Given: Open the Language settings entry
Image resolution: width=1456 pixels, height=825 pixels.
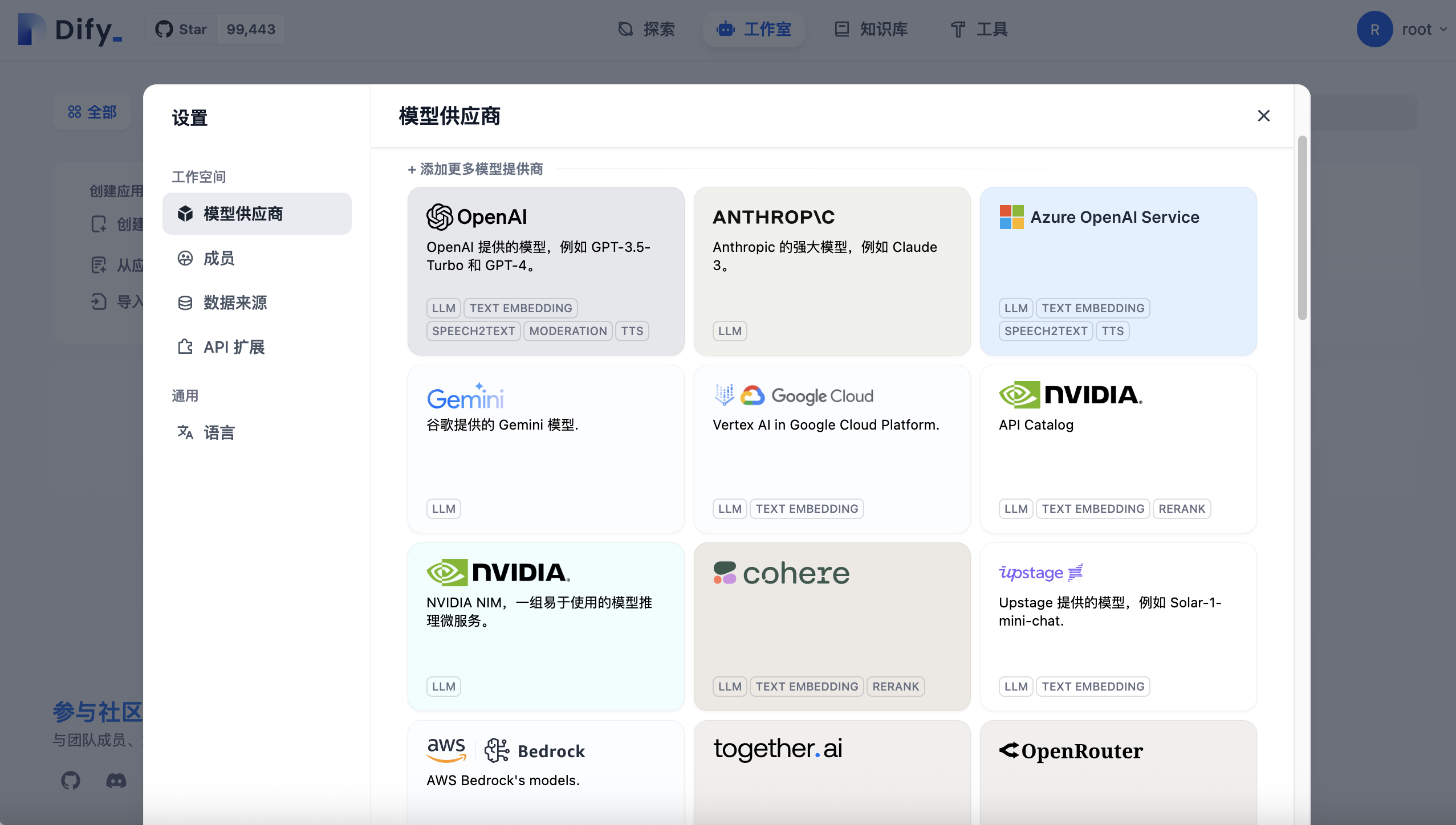Looking at the screenshot, I should pos(219,432).
